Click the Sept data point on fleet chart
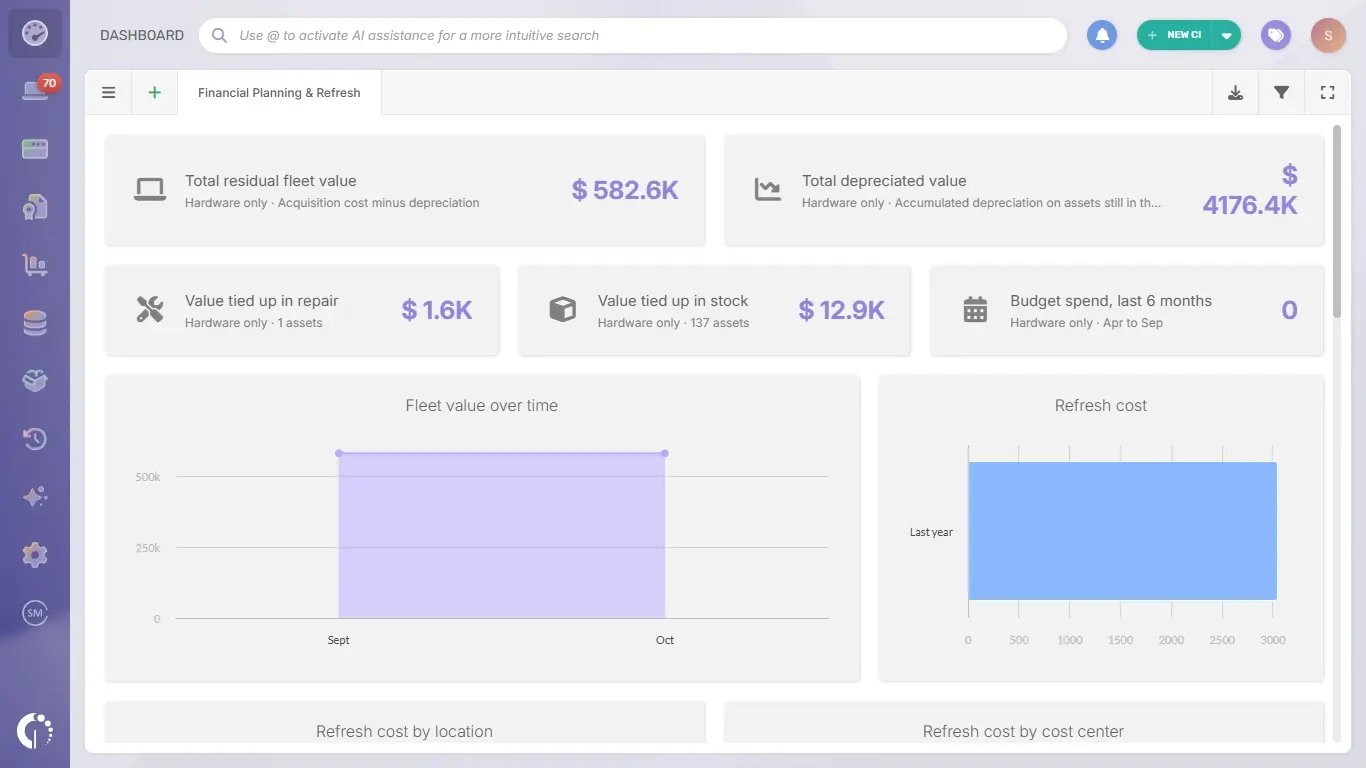This screenshot has width=1366, height=768. coord(339,453)
